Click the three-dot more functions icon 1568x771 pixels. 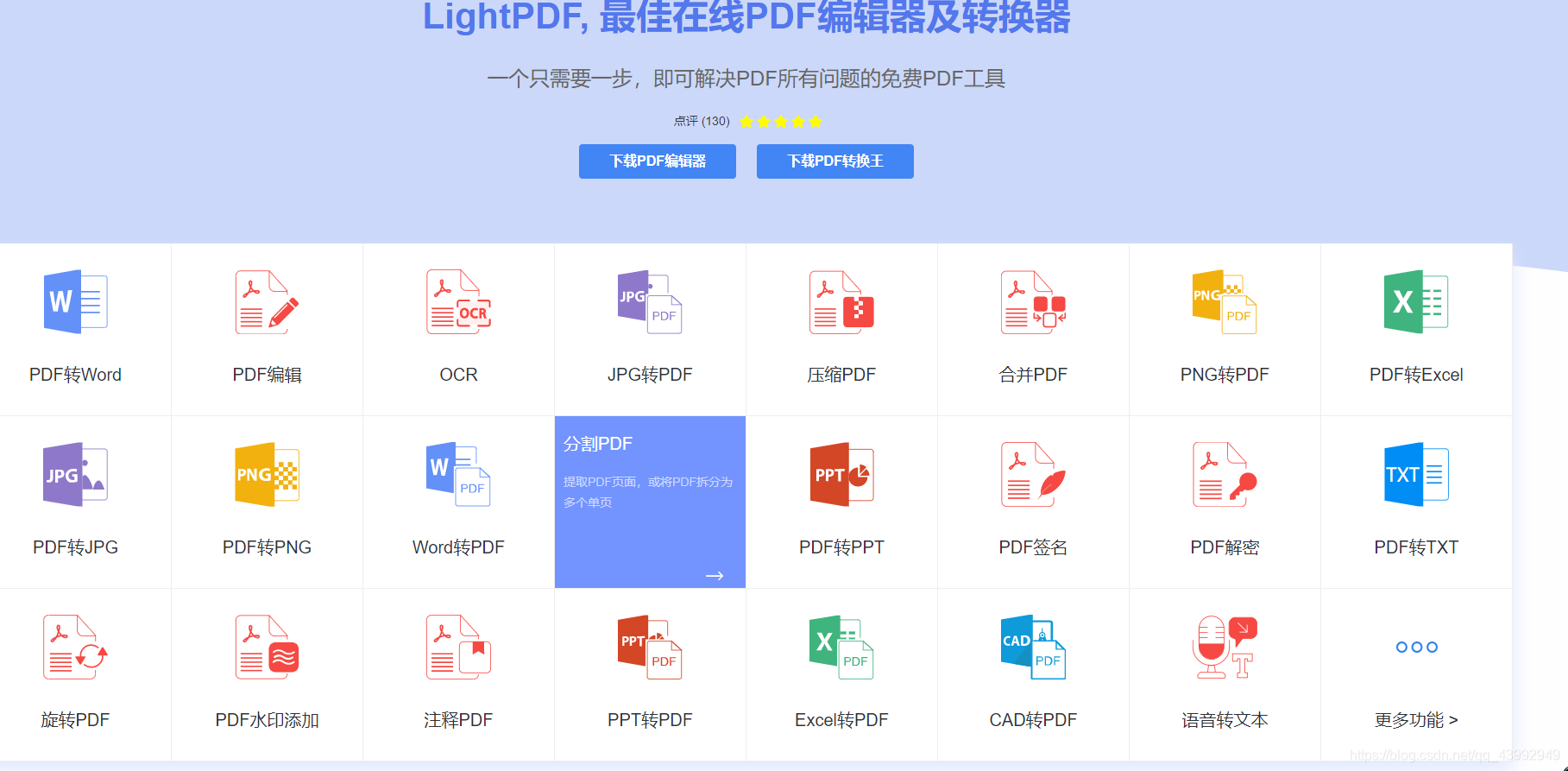tap(1416, 647)
